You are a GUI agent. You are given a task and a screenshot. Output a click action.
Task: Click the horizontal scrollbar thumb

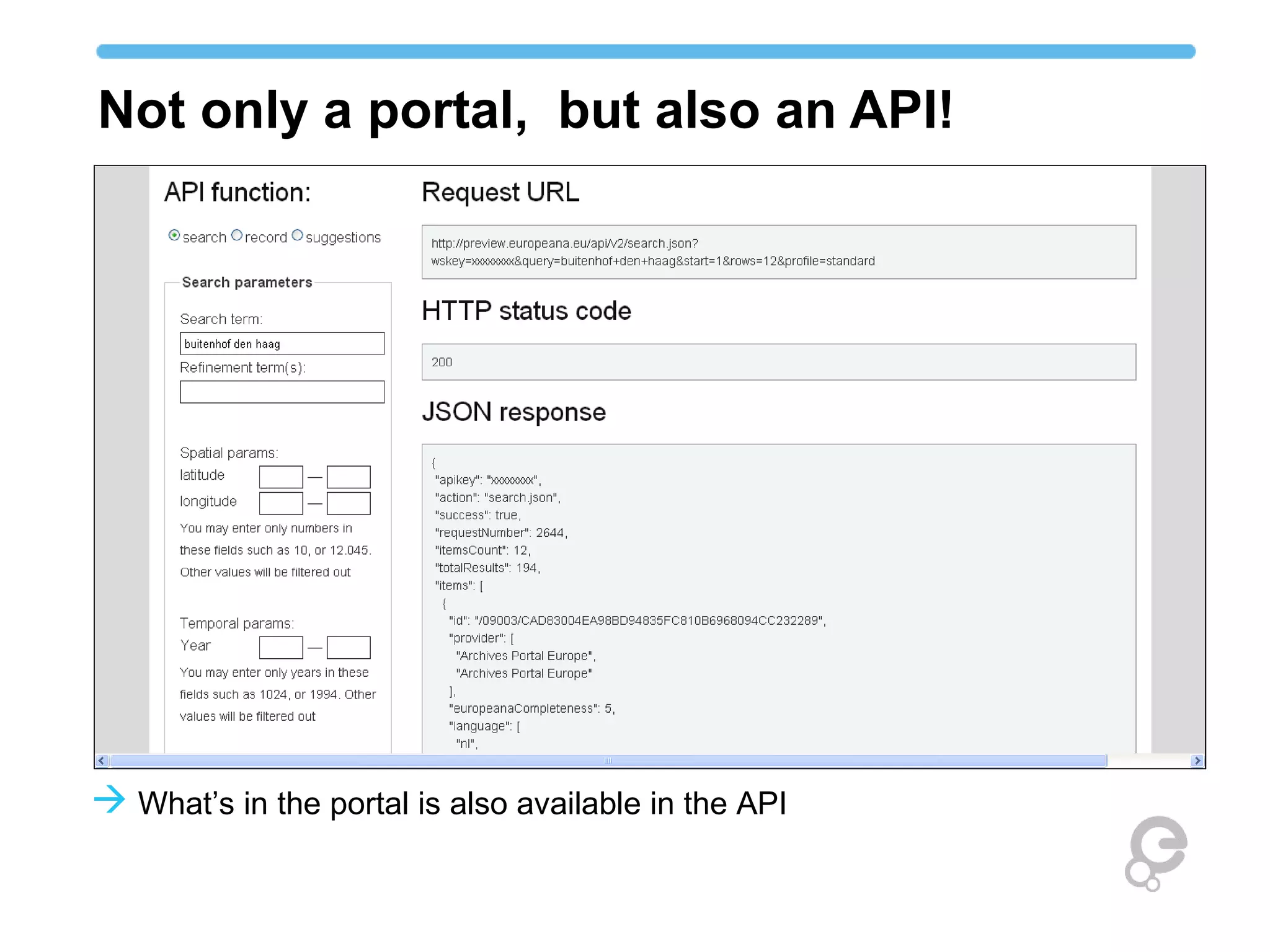coord(608,760)
